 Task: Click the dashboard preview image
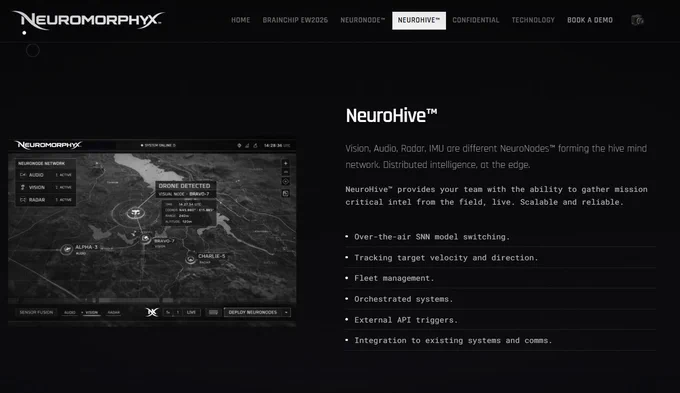pos(152,233)
